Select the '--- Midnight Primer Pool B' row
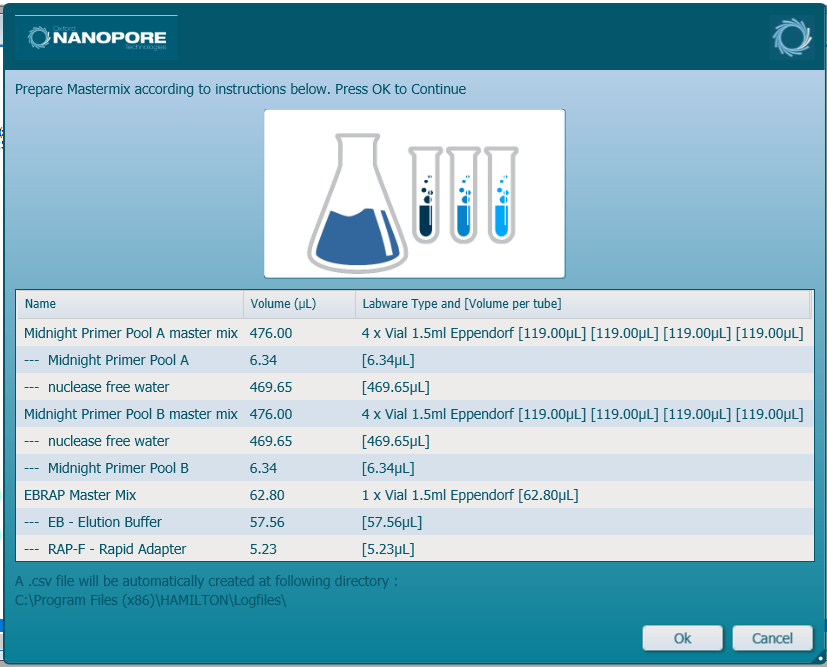The width and height of the screenshot is (827, 667). (415, 468)
